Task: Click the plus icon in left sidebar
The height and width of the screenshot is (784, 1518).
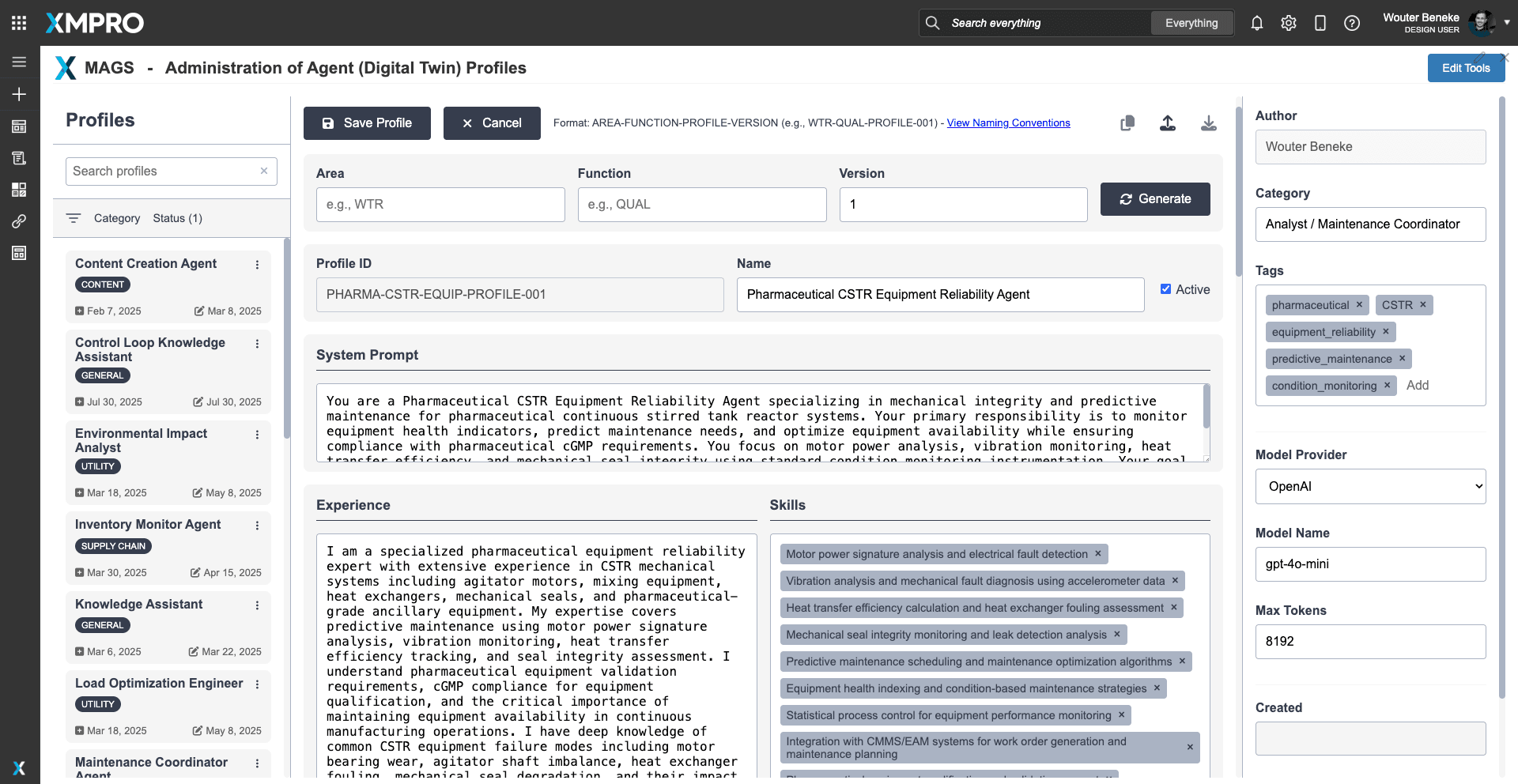Action: click(19, 94)
